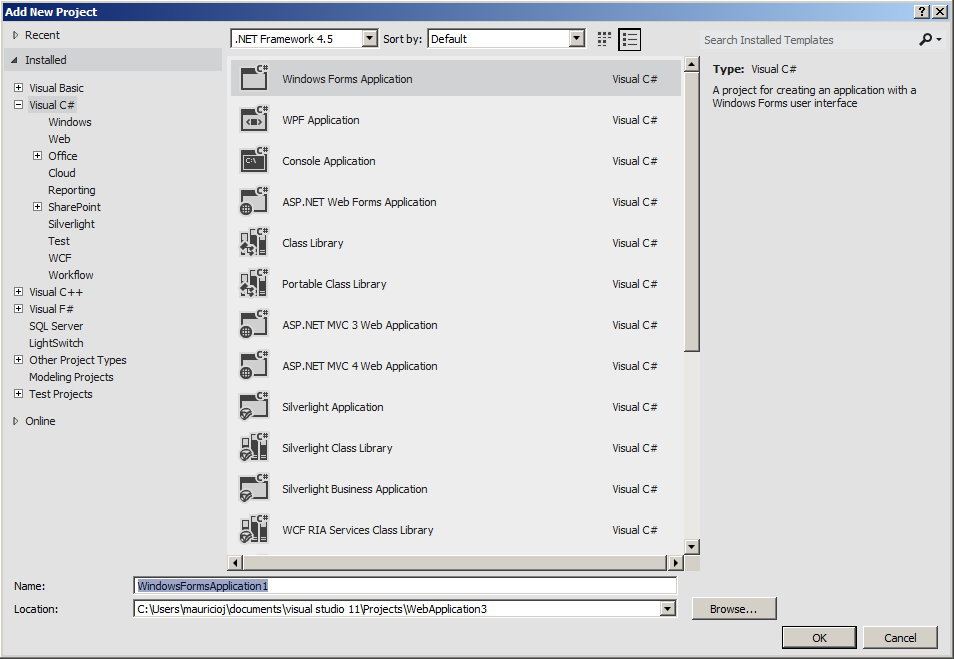
Task: Select the Silverlight Business Application icon
Action: click(x=253, y=488)
